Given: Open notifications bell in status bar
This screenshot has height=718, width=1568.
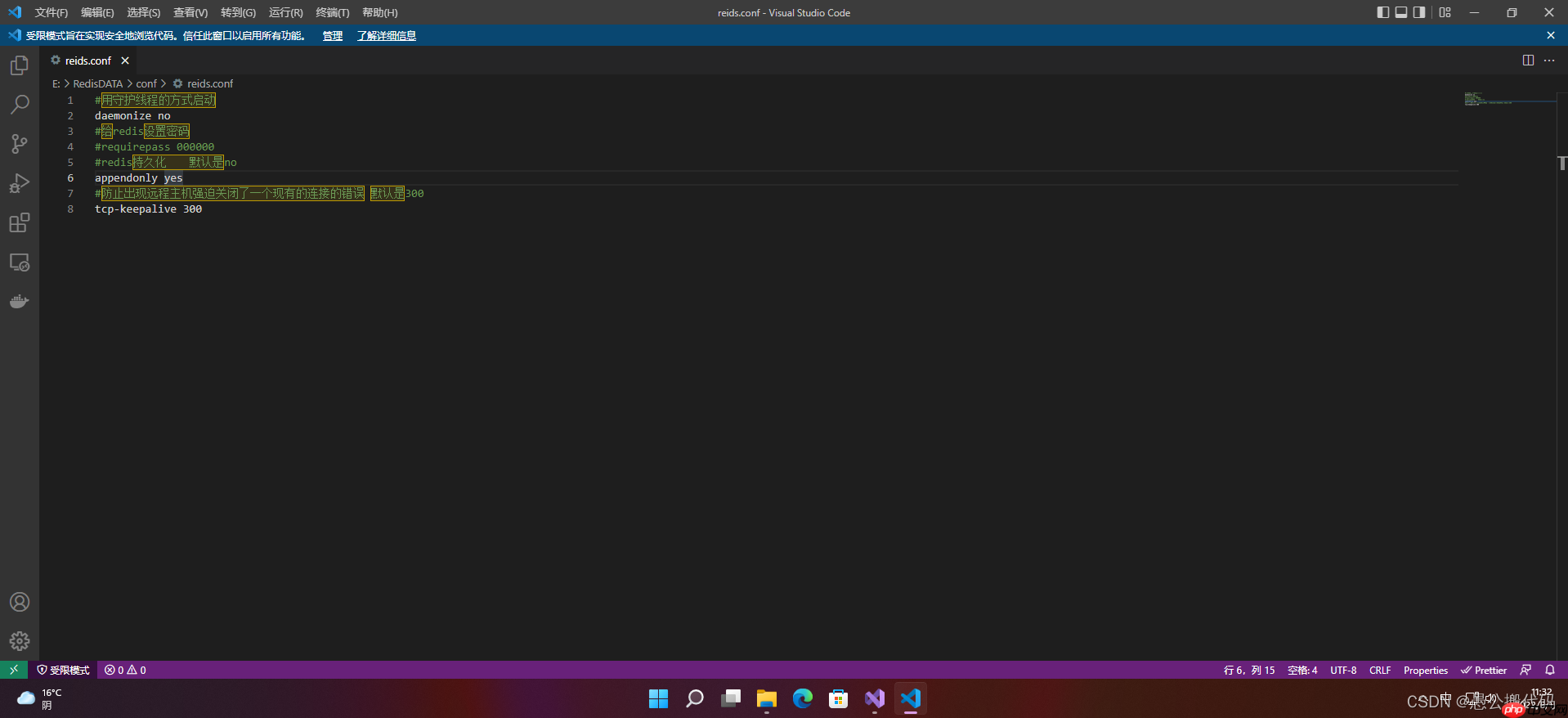Looking at the screenshot, I should point(1550,670).
